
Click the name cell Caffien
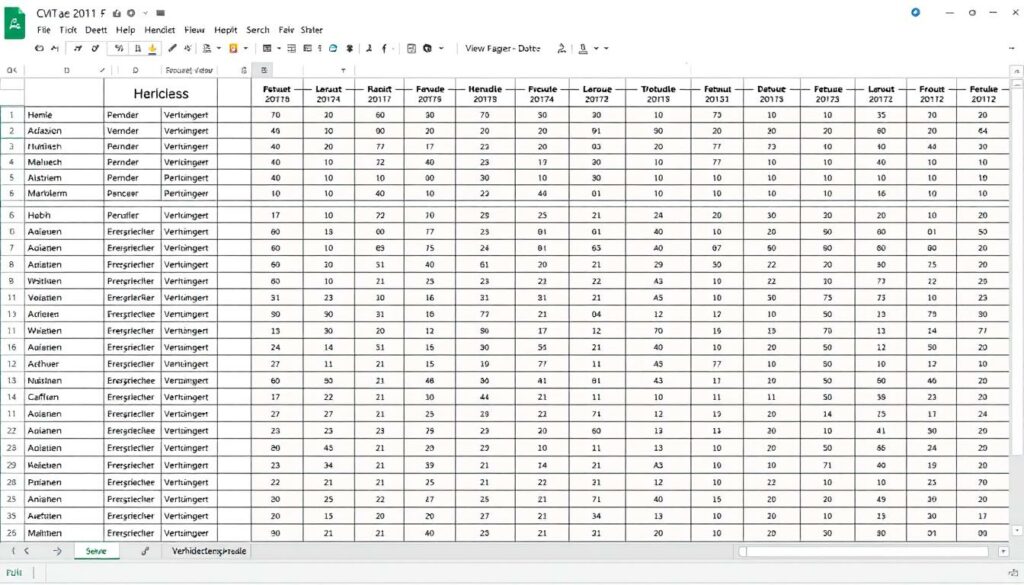click(x=64, y=397)
